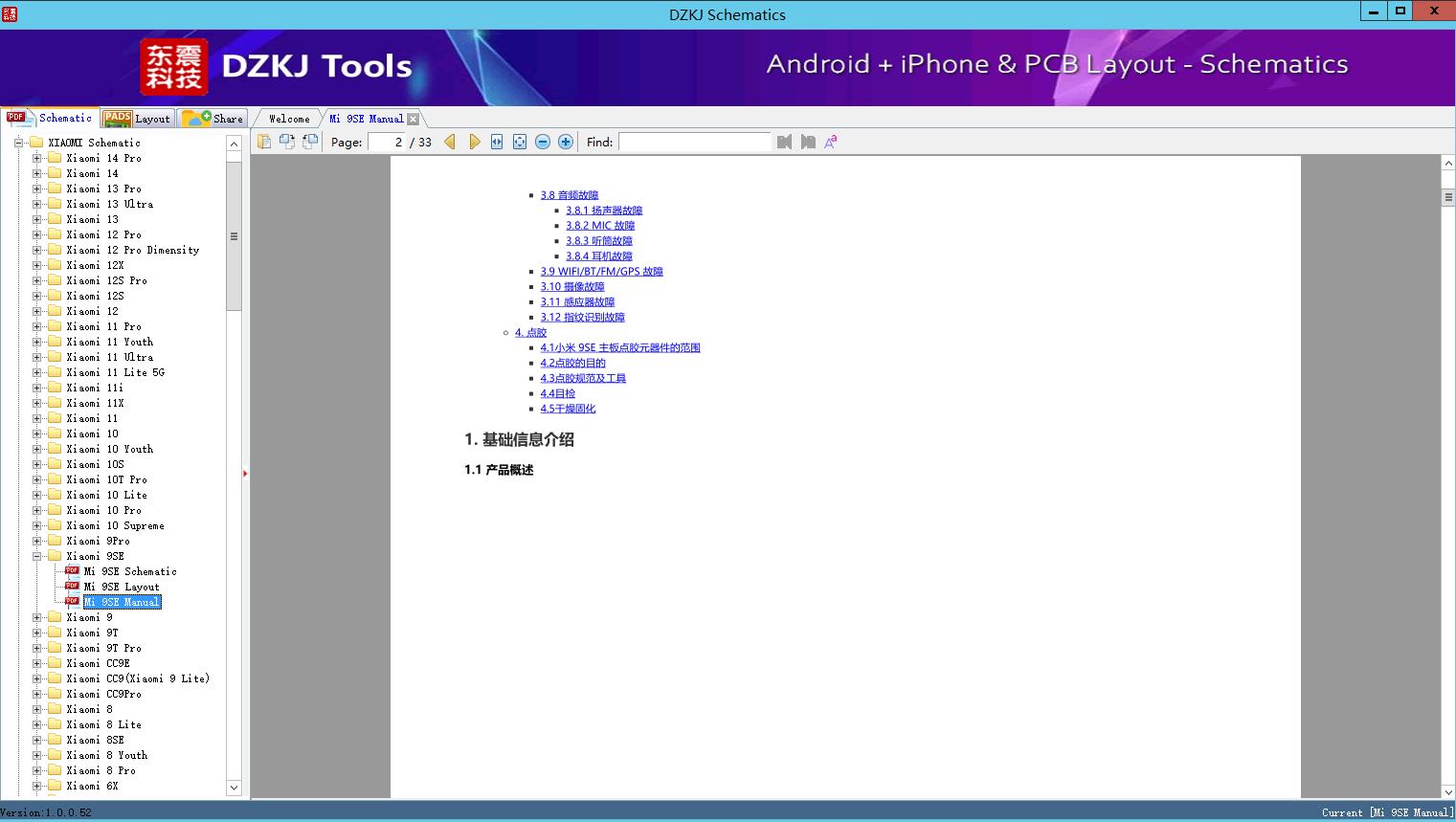Expand the Xiaomi CC9Pro folder
1456x822 pixels.
coord(36,694)
